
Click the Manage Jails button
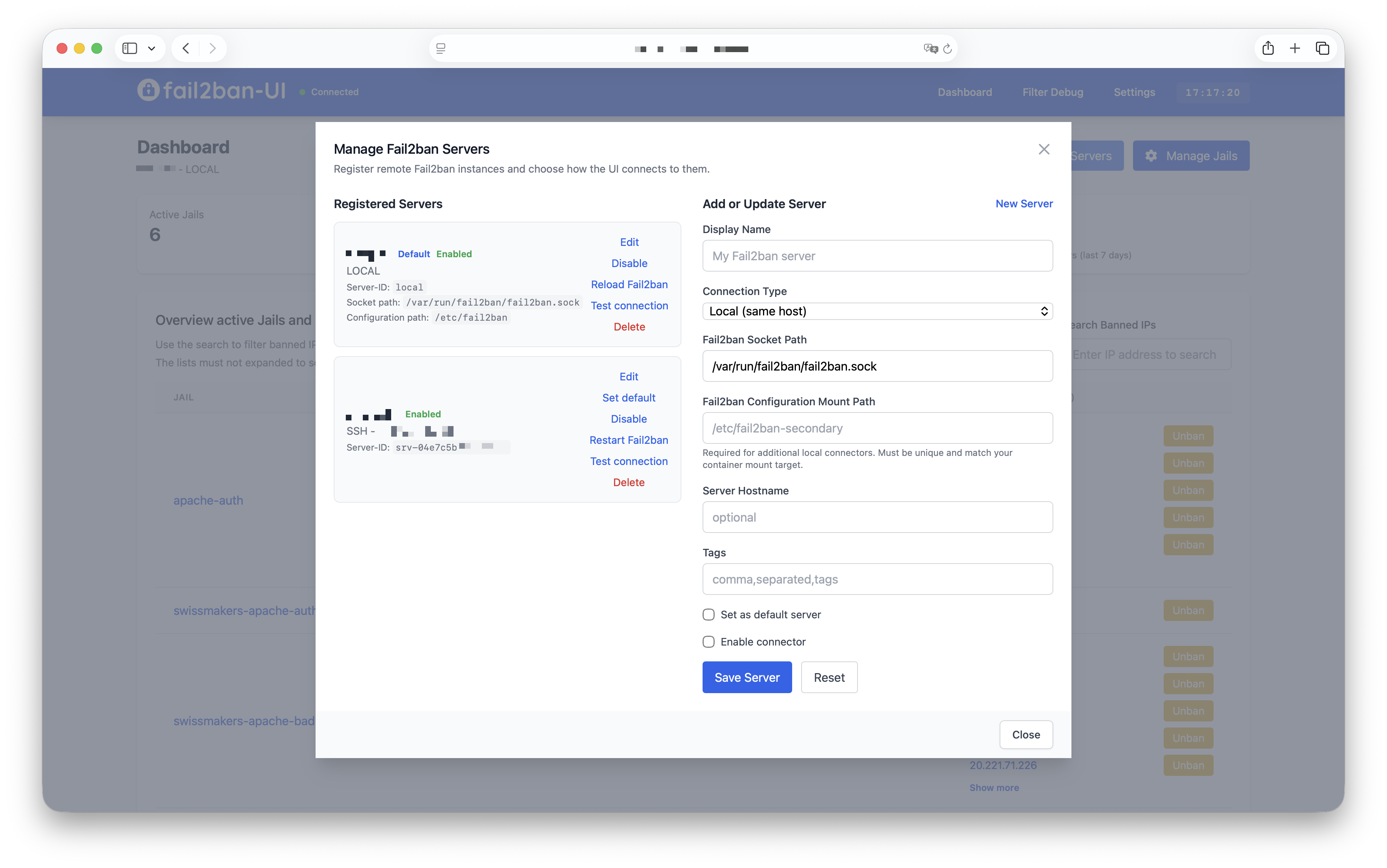(x=1190, y=156)
